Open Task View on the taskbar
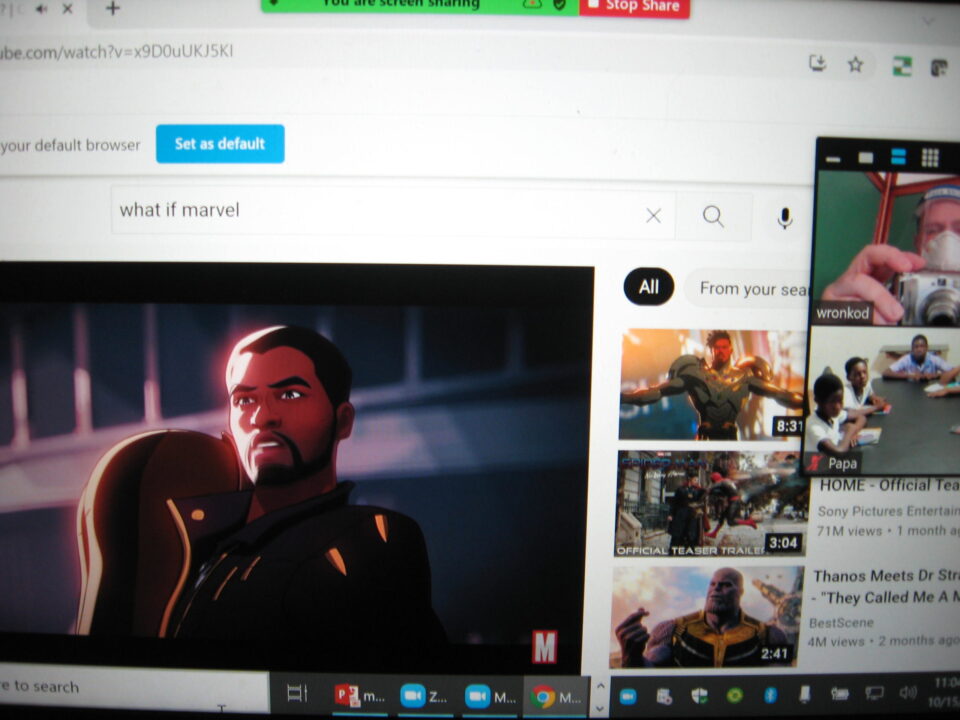 pos(297,693)
